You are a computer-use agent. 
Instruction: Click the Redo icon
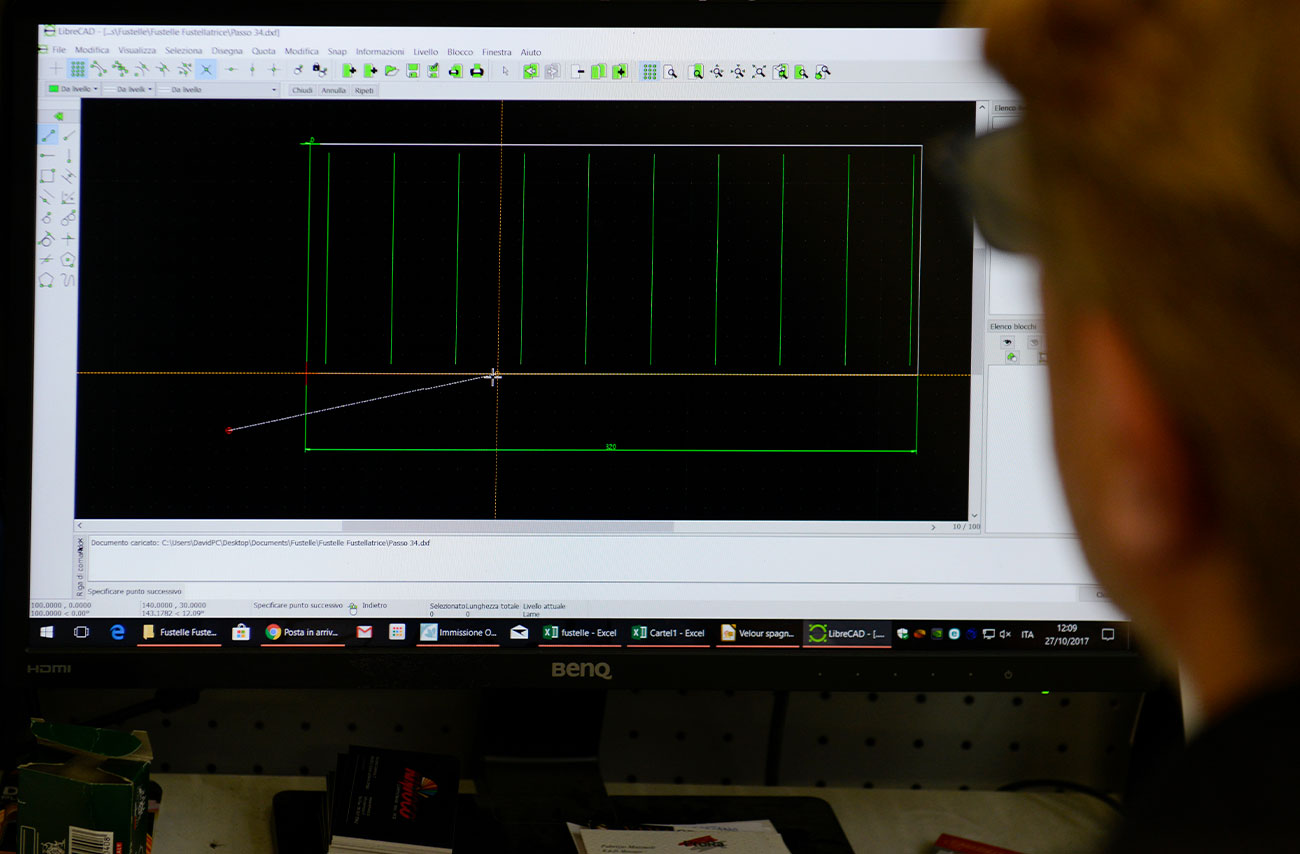pos(552,71)
